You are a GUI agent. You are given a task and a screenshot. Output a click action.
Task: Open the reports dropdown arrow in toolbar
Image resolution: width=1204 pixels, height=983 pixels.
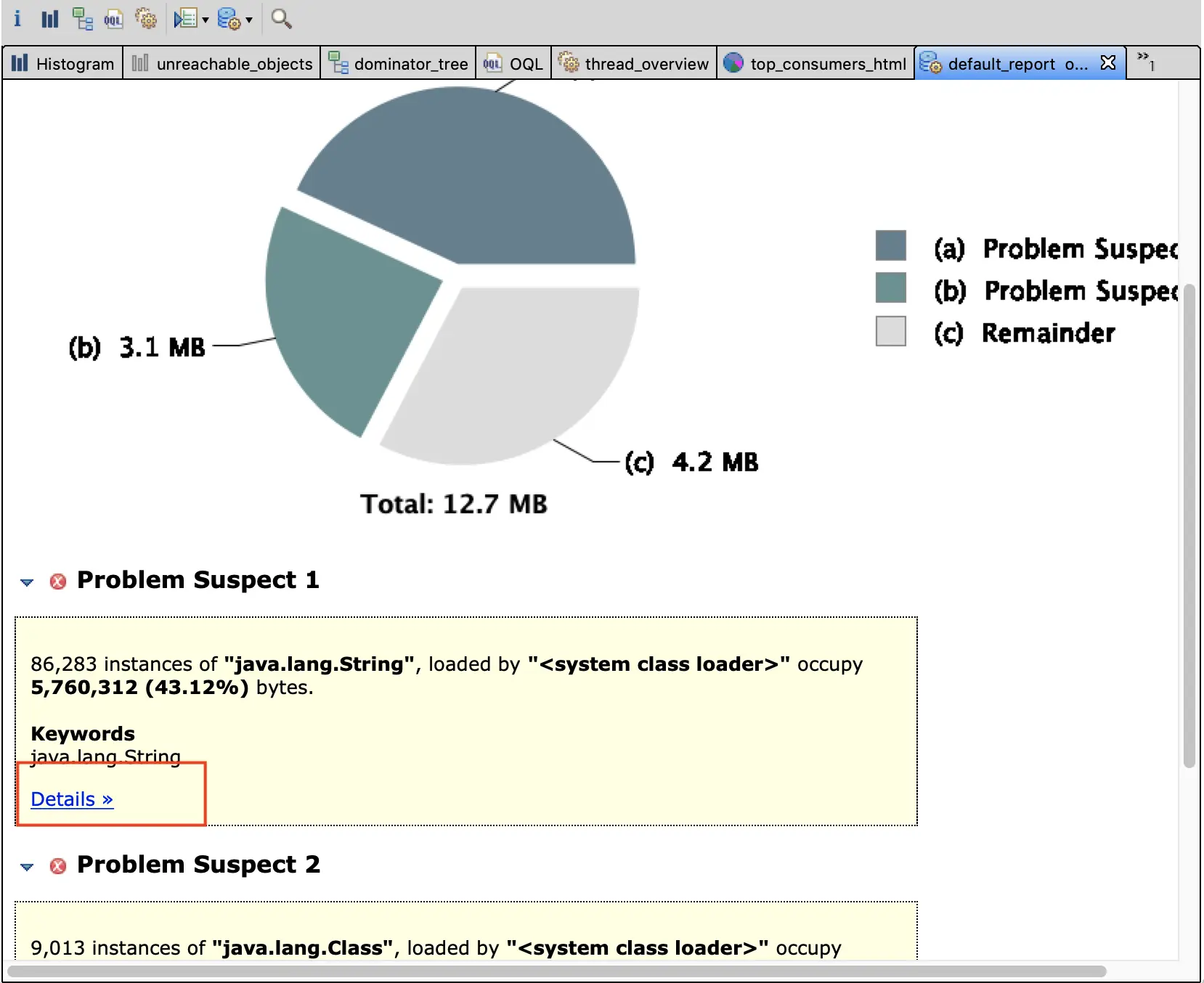(206, 20)
